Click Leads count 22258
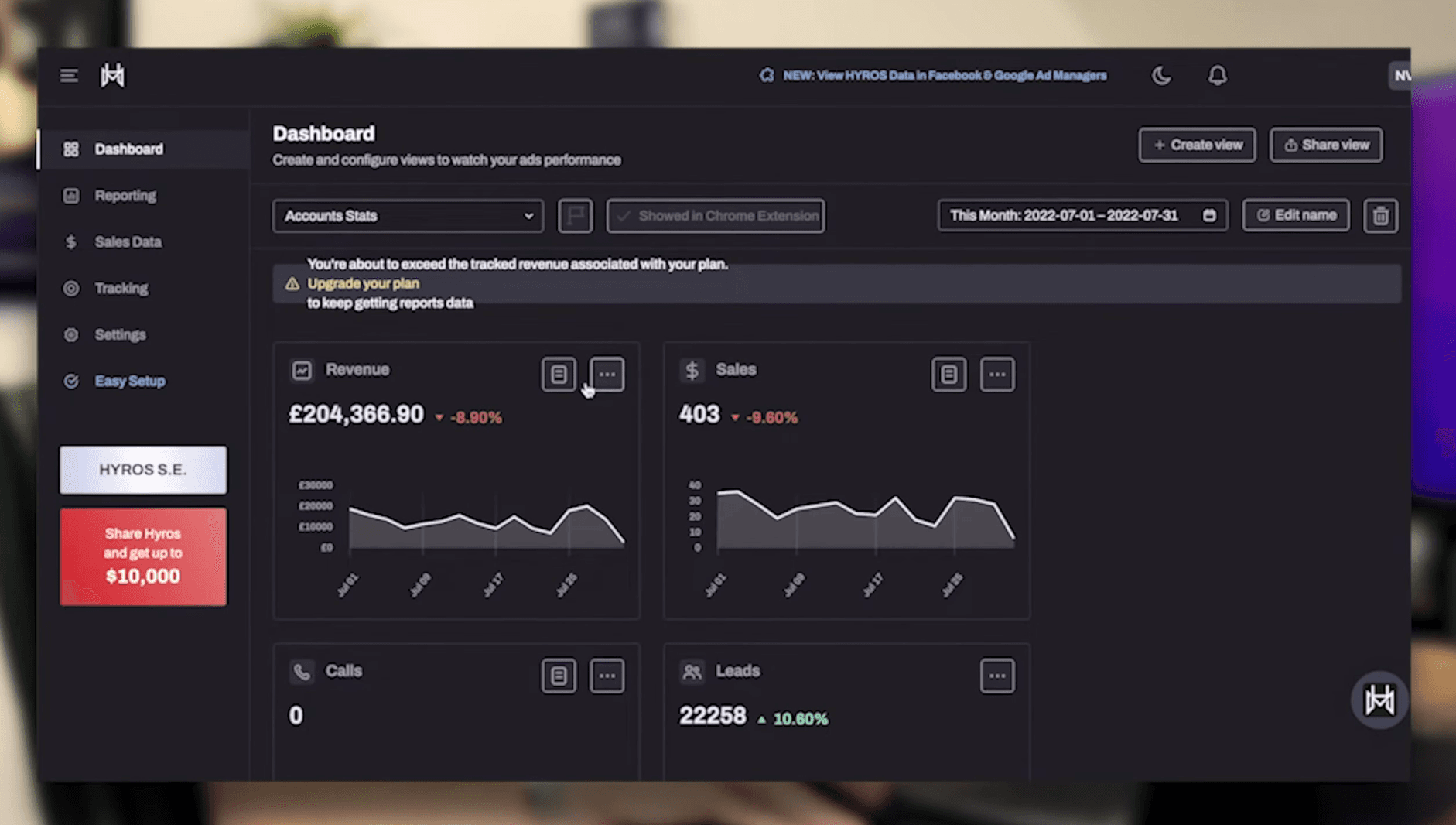This screenshot has height=825, width=1456. [713, 716]
